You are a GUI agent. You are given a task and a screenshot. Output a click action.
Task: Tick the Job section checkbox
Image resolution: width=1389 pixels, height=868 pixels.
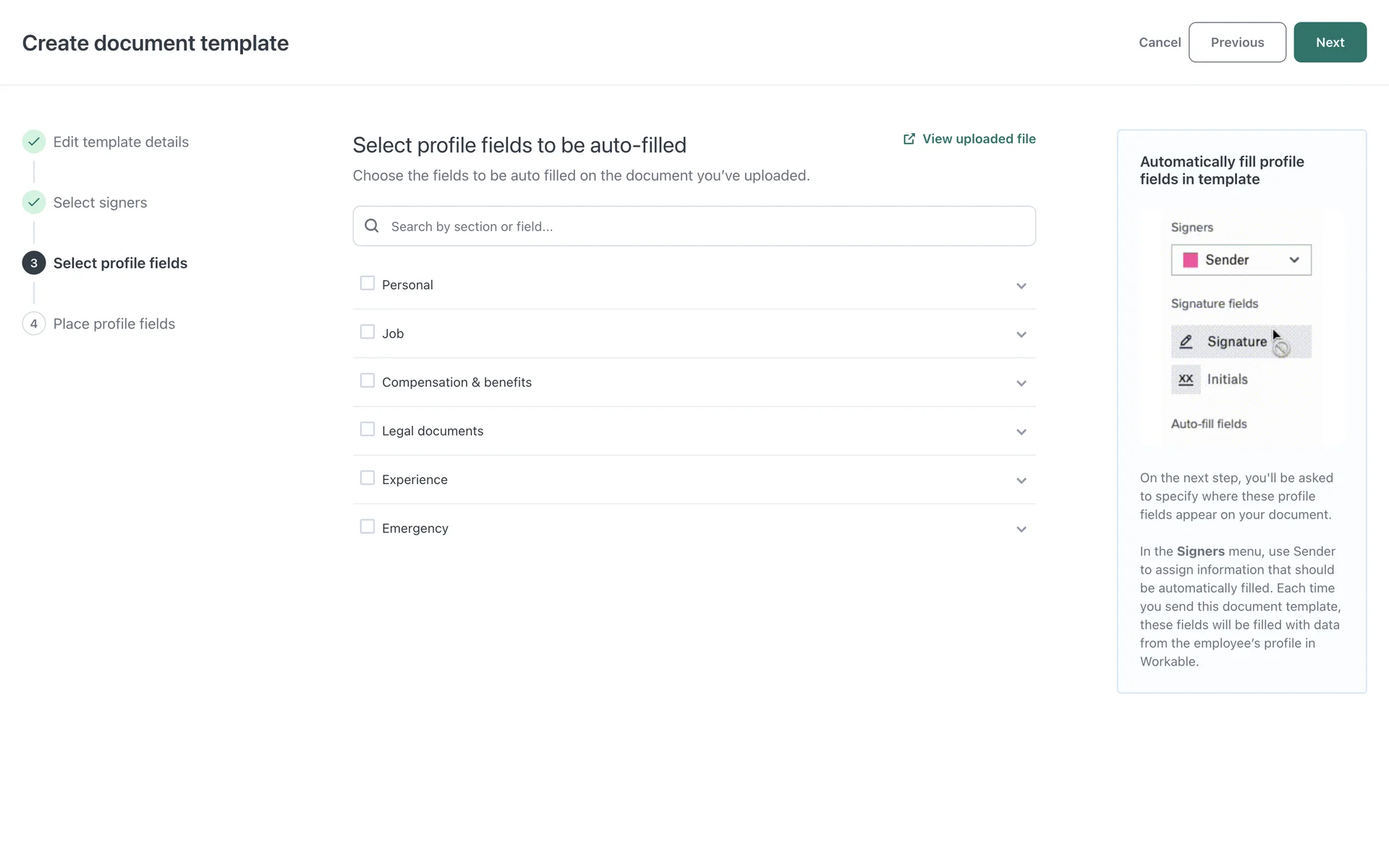point(368,332)
